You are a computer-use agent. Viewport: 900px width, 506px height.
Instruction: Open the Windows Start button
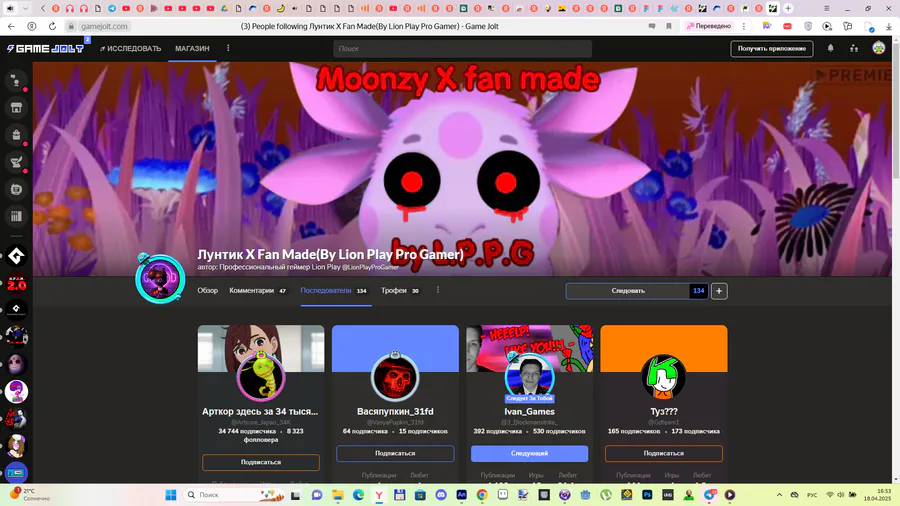170,495
